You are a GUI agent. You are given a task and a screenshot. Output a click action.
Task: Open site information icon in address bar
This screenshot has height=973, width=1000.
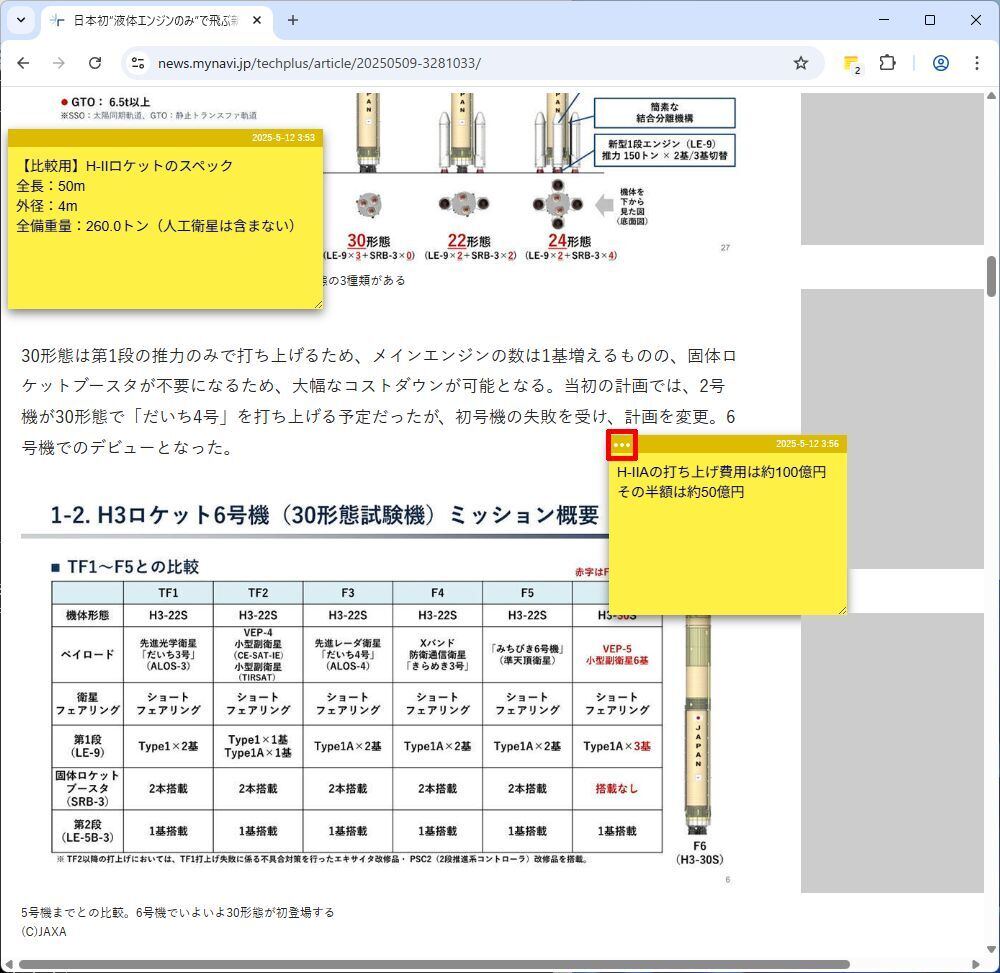coord(138,63)
